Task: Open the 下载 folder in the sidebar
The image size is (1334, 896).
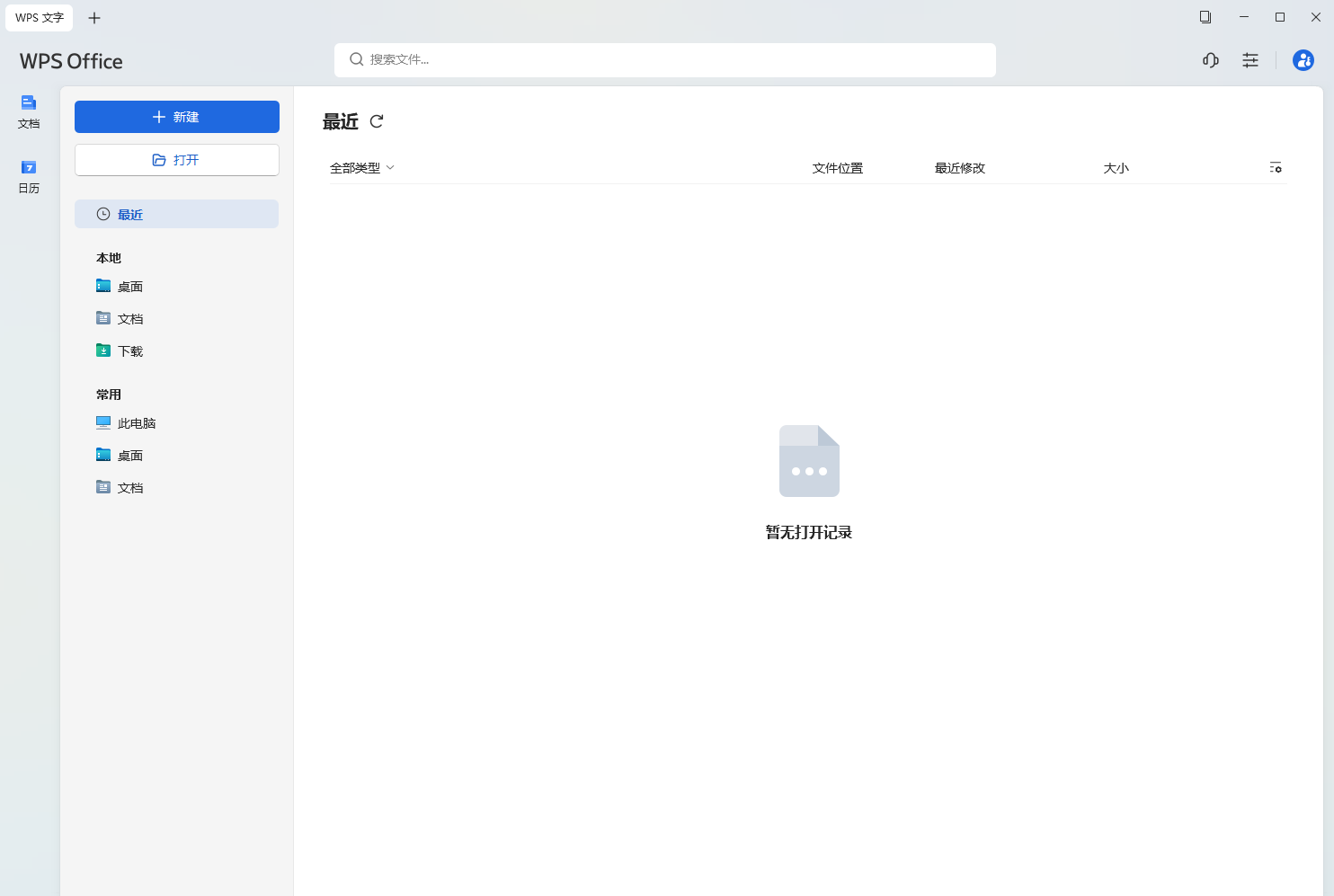Action: pyautogui.click(x=129, y=350)
